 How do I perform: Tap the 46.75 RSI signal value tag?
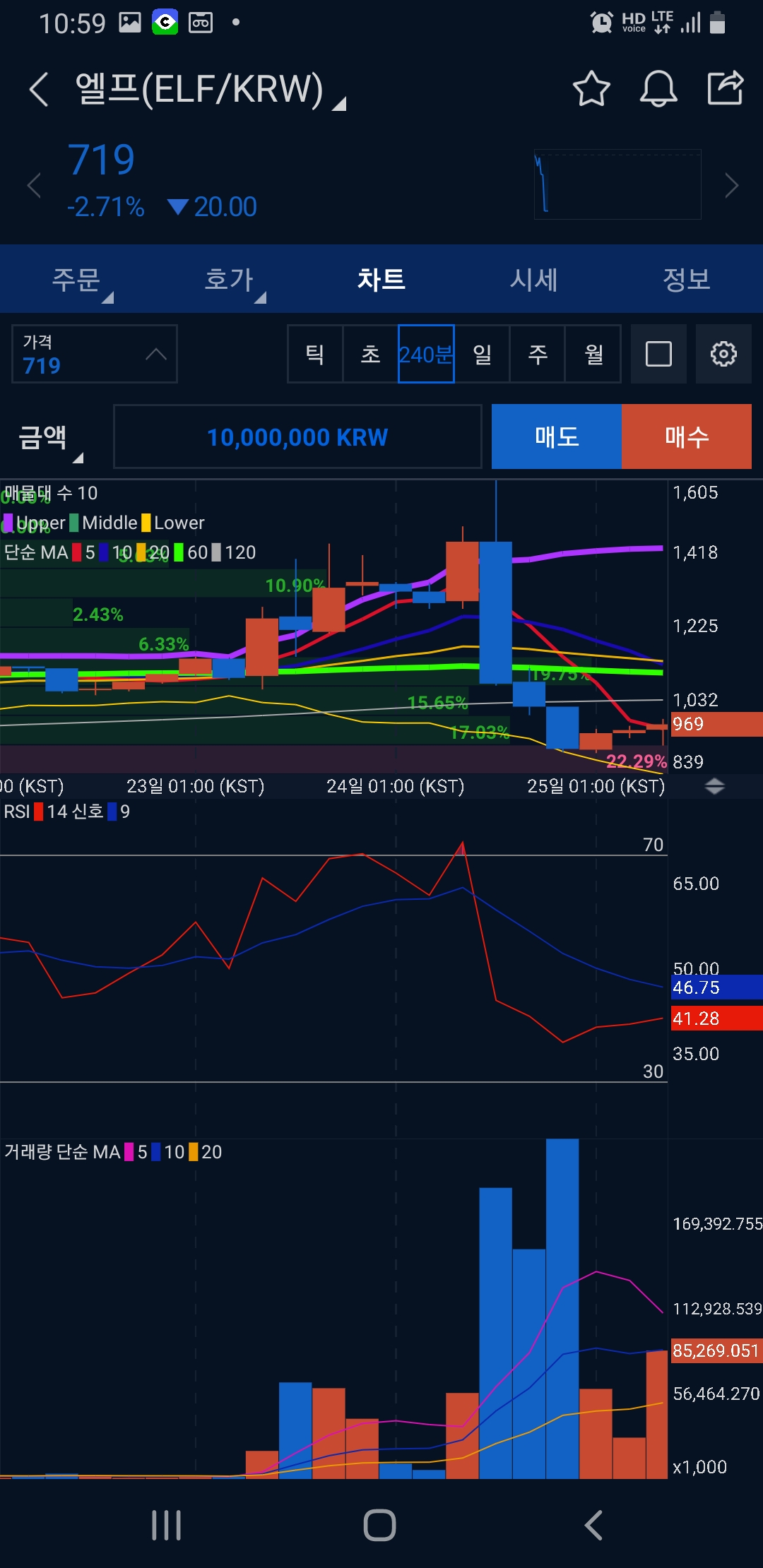click(x=716, y=987)
